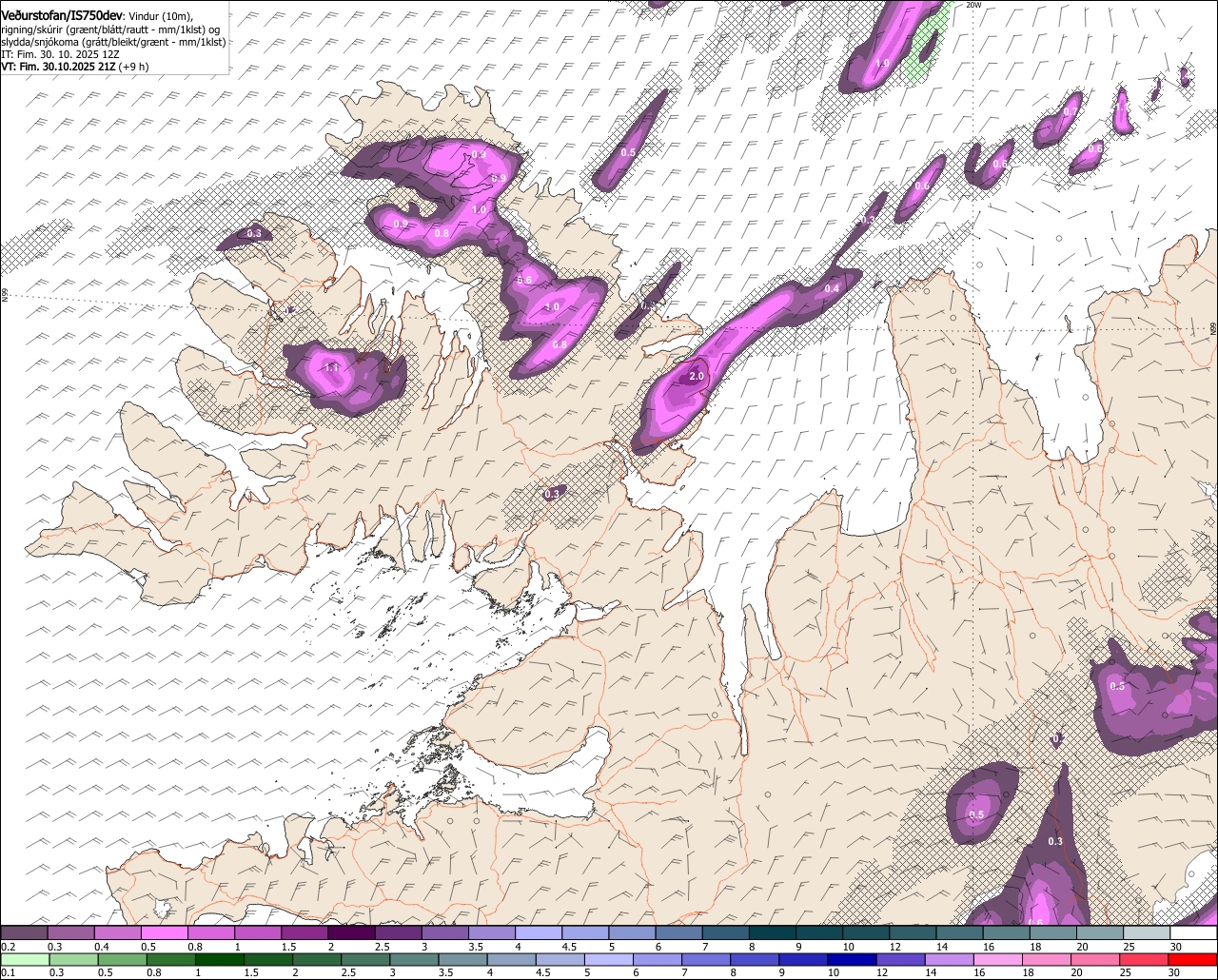The image size is (1218, 980).
Task: Select the lilac 14 swatch, lower legend row
Action: [952, 959]
